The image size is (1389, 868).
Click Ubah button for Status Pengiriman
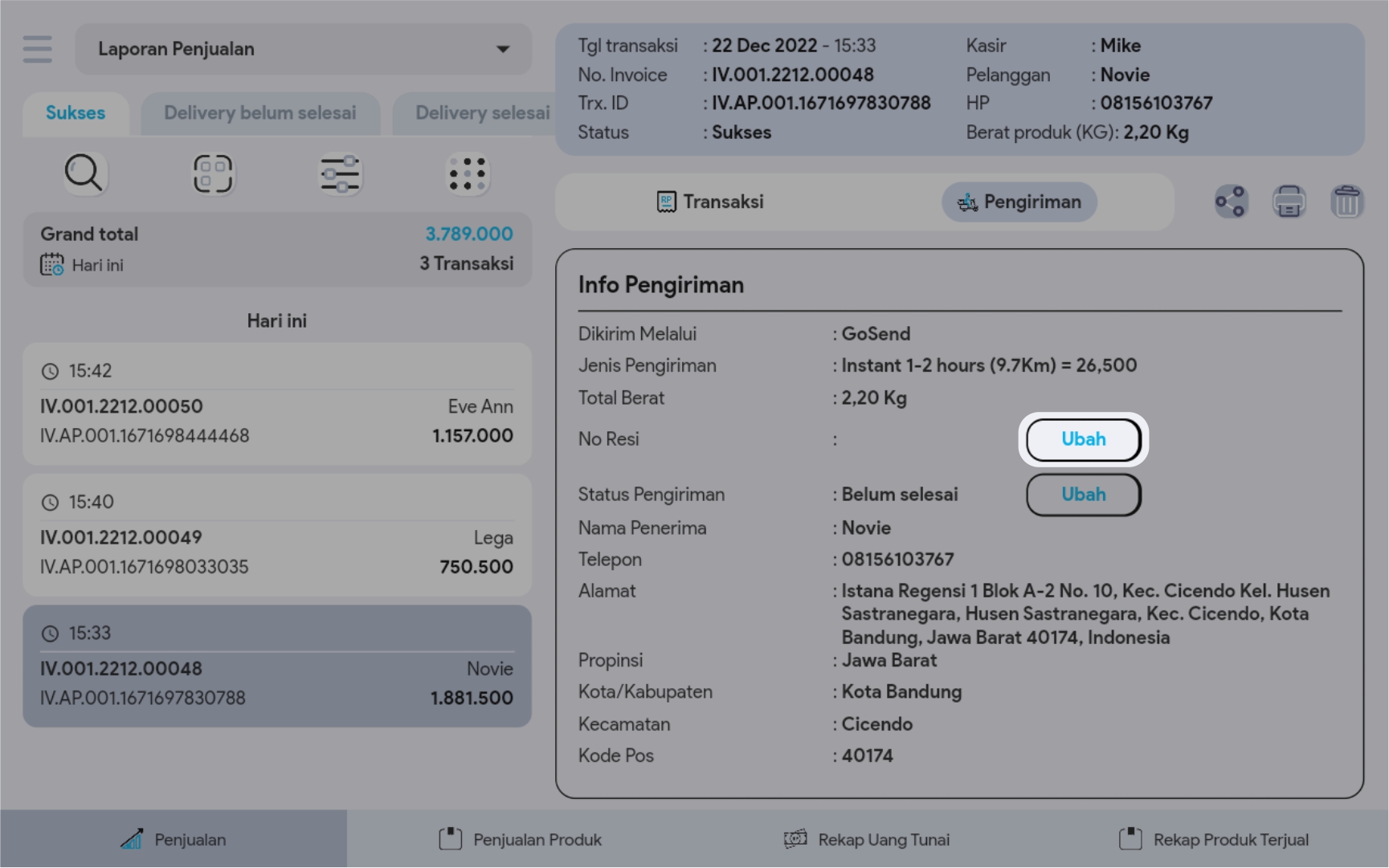coord(1083,495)
